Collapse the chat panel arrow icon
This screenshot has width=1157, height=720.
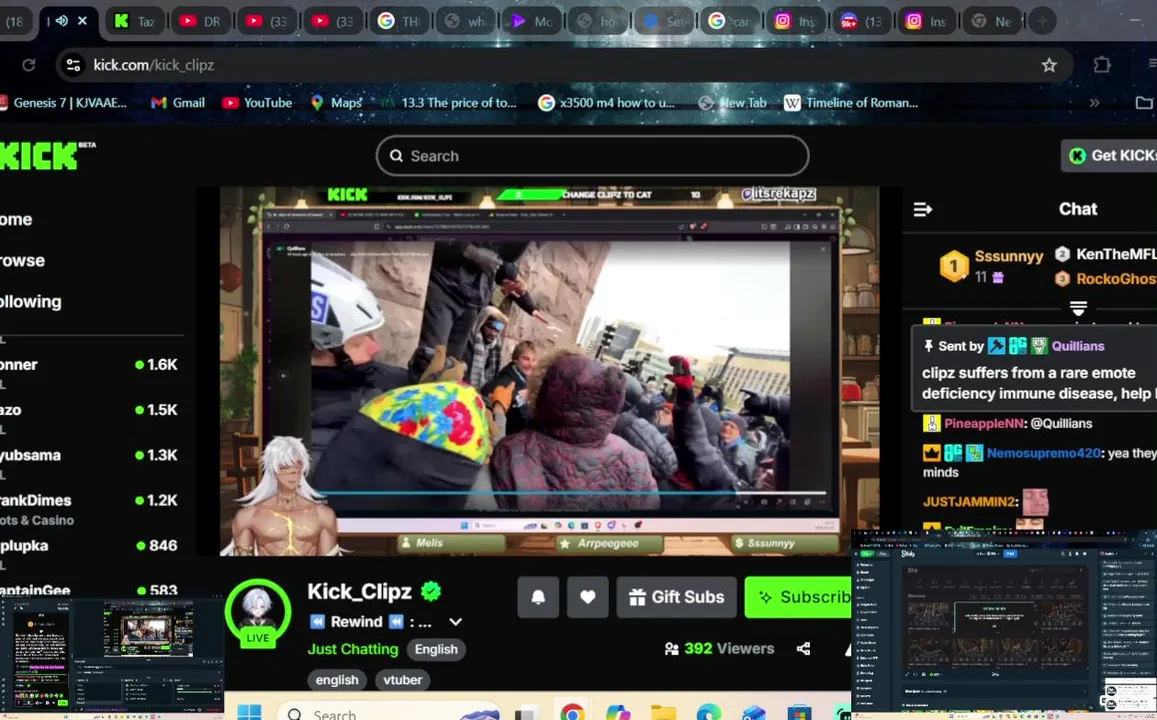pos(922,210)
